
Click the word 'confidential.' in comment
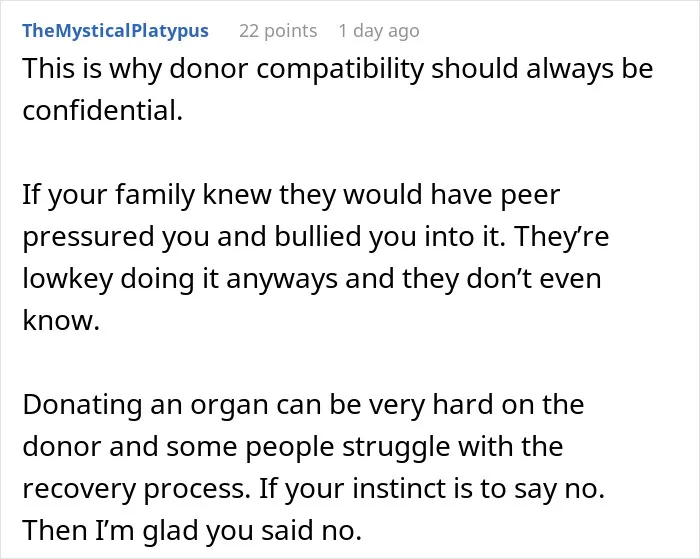103,110
